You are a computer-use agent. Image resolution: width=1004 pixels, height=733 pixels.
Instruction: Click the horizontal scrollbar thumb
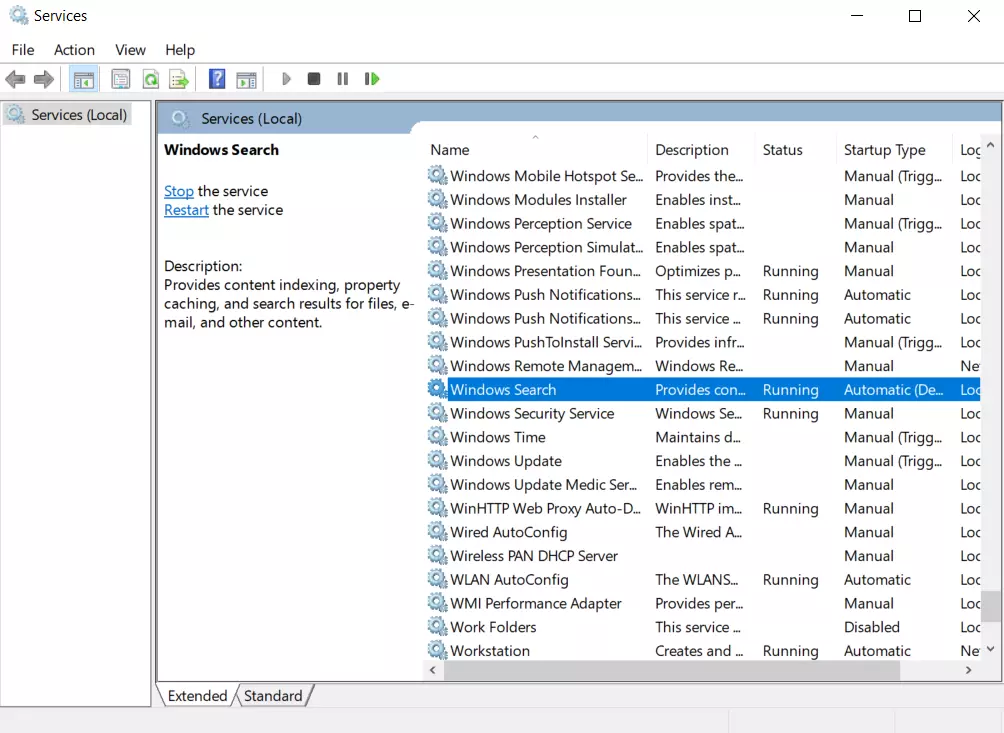[x=672, y=670]
